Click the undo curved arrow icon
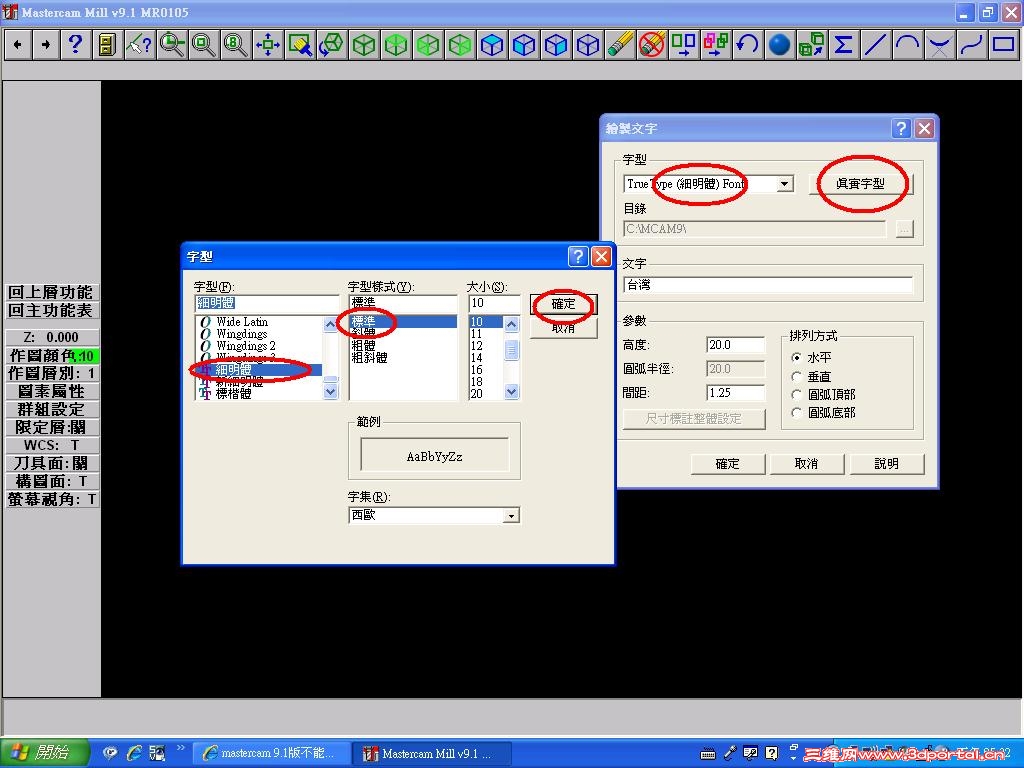Viewport: 1024px width, 768px height. (748, 45)
